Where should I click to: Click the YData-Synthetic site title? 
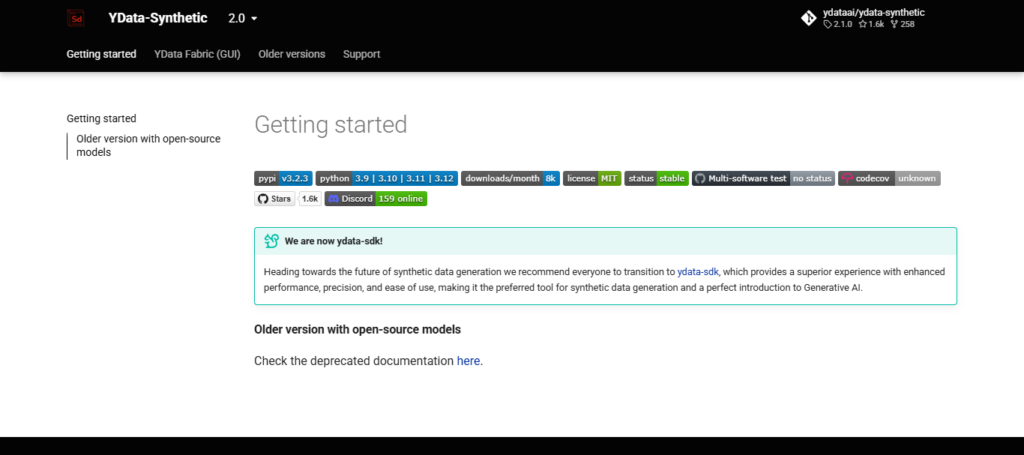click(158, 18)
